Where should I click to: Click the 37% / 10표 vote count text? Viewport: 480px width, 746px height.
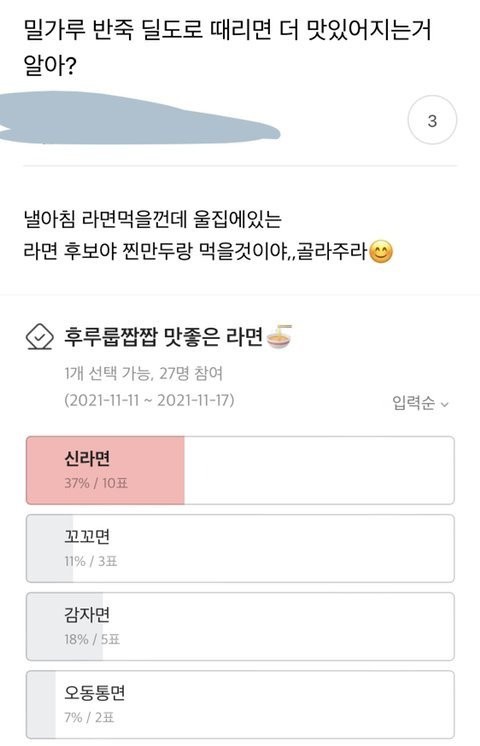coord(96,483)
